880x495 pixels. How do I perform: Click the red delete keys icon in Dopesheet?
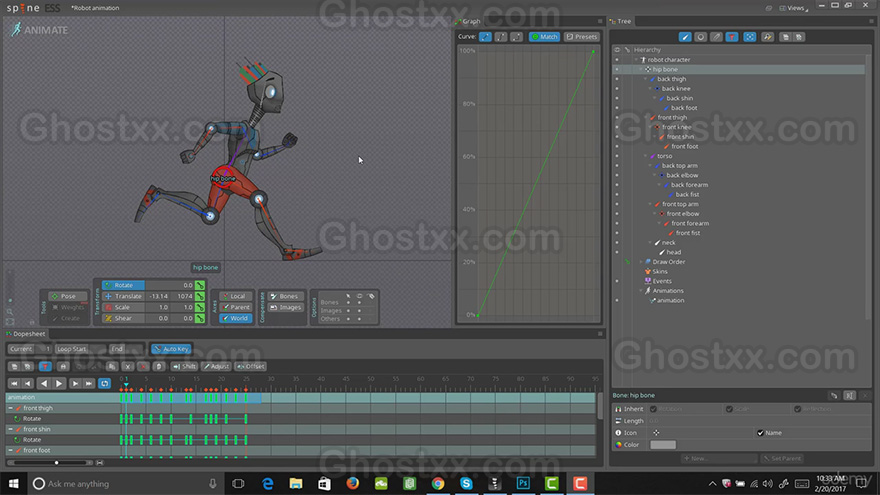coord(143,366)
